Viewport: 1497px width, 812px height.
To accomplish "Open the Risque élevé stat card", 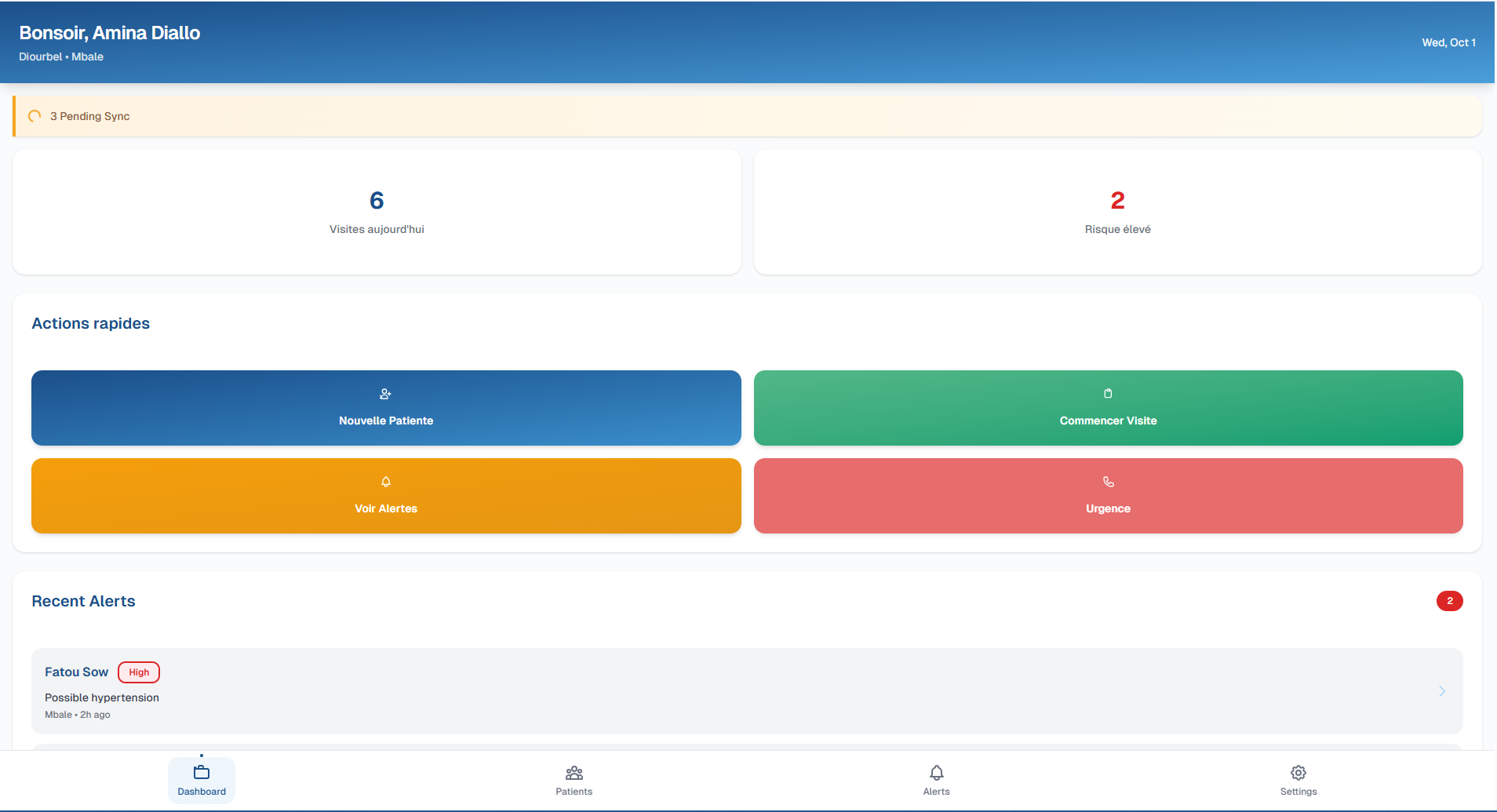I will point(1116,212).
